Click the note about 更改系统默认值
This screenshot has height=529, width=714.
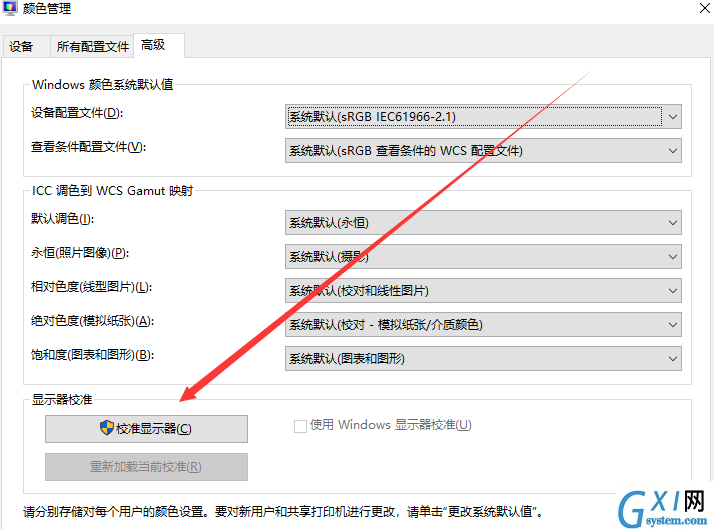(283, 512)
